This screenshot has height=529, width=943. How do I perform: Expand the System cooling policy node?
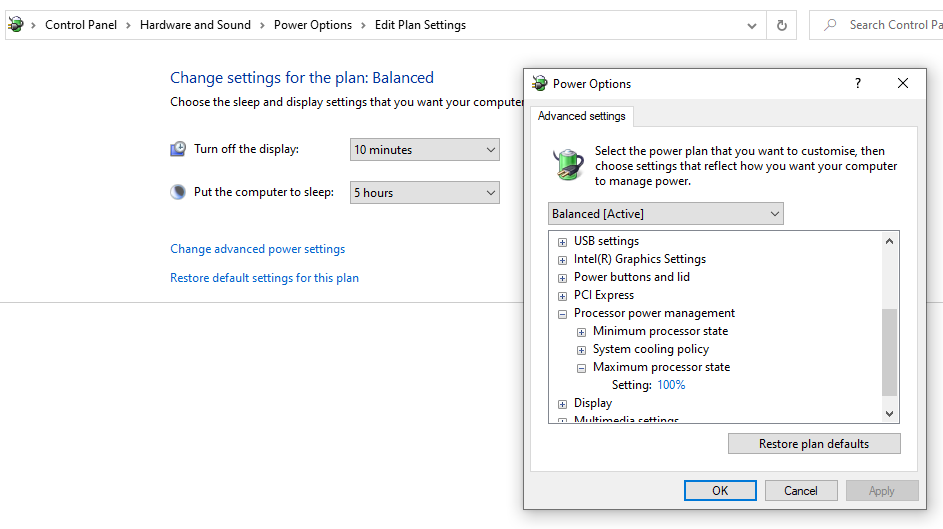click(582, 350)
